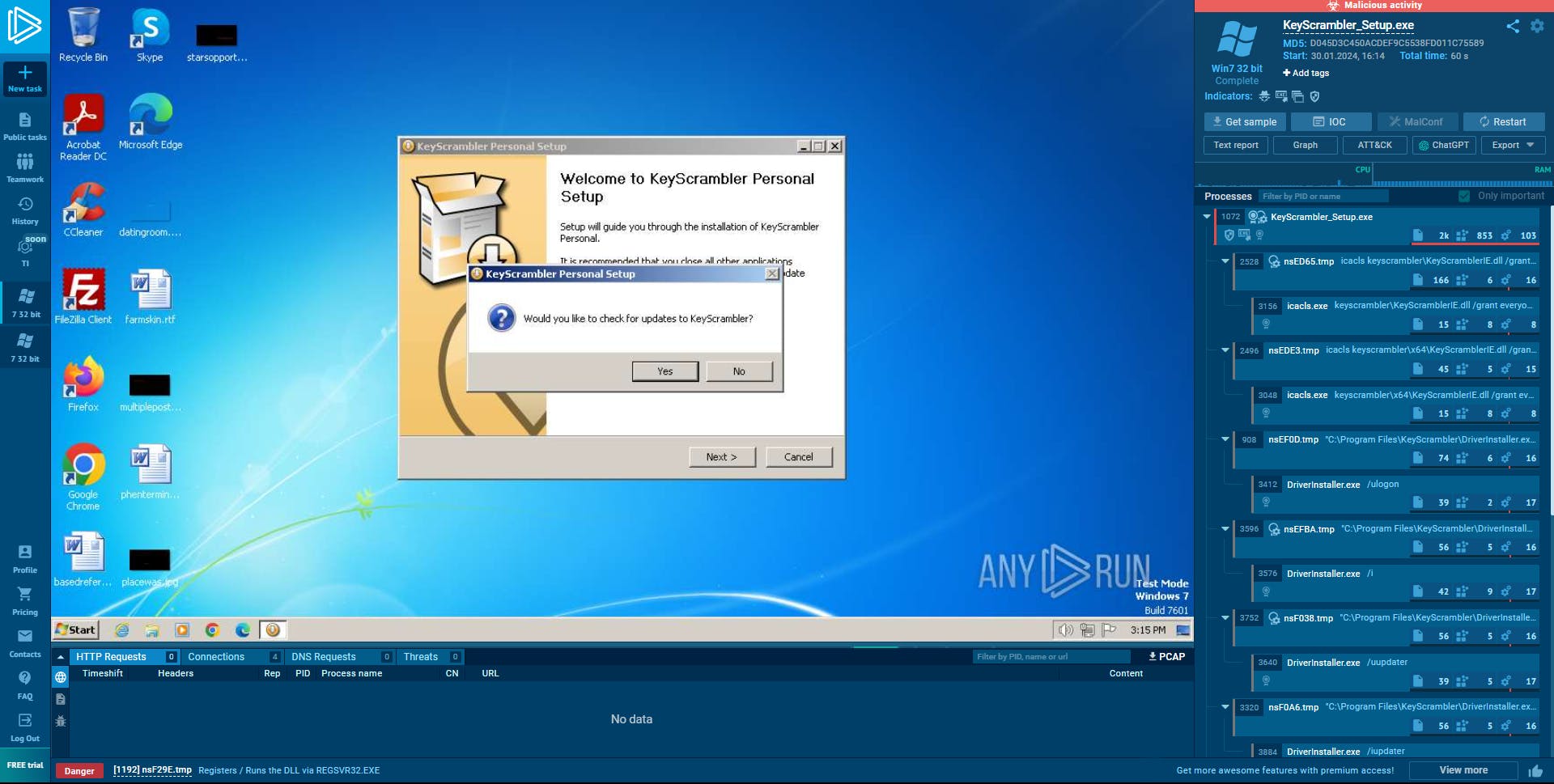Screen dimensions: 1554x784
Task: Collapse the nsEDE3.tmp process node
Action: click(x=1225, y=350)
